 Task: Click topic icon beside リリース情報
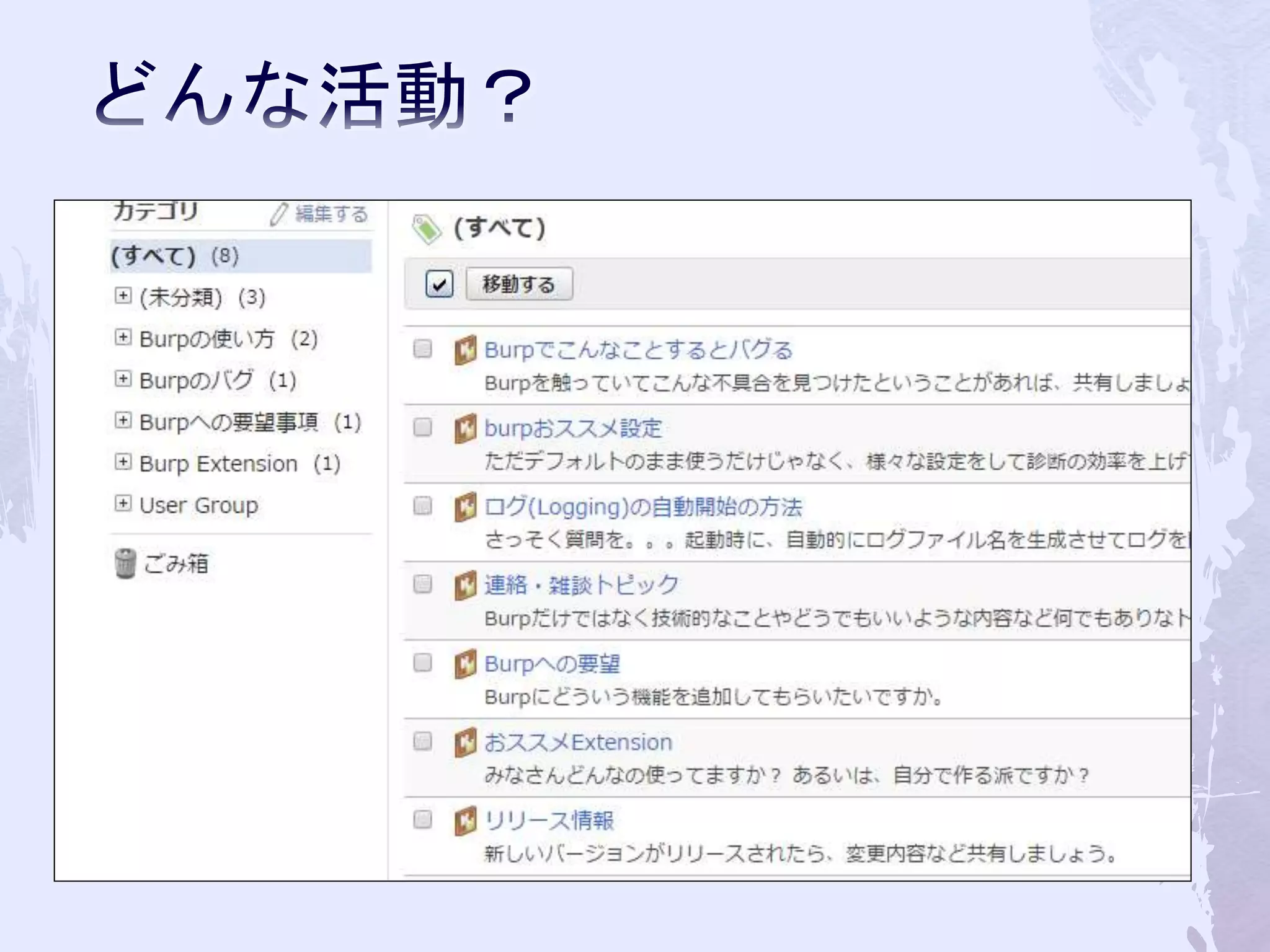coord(465,821)
